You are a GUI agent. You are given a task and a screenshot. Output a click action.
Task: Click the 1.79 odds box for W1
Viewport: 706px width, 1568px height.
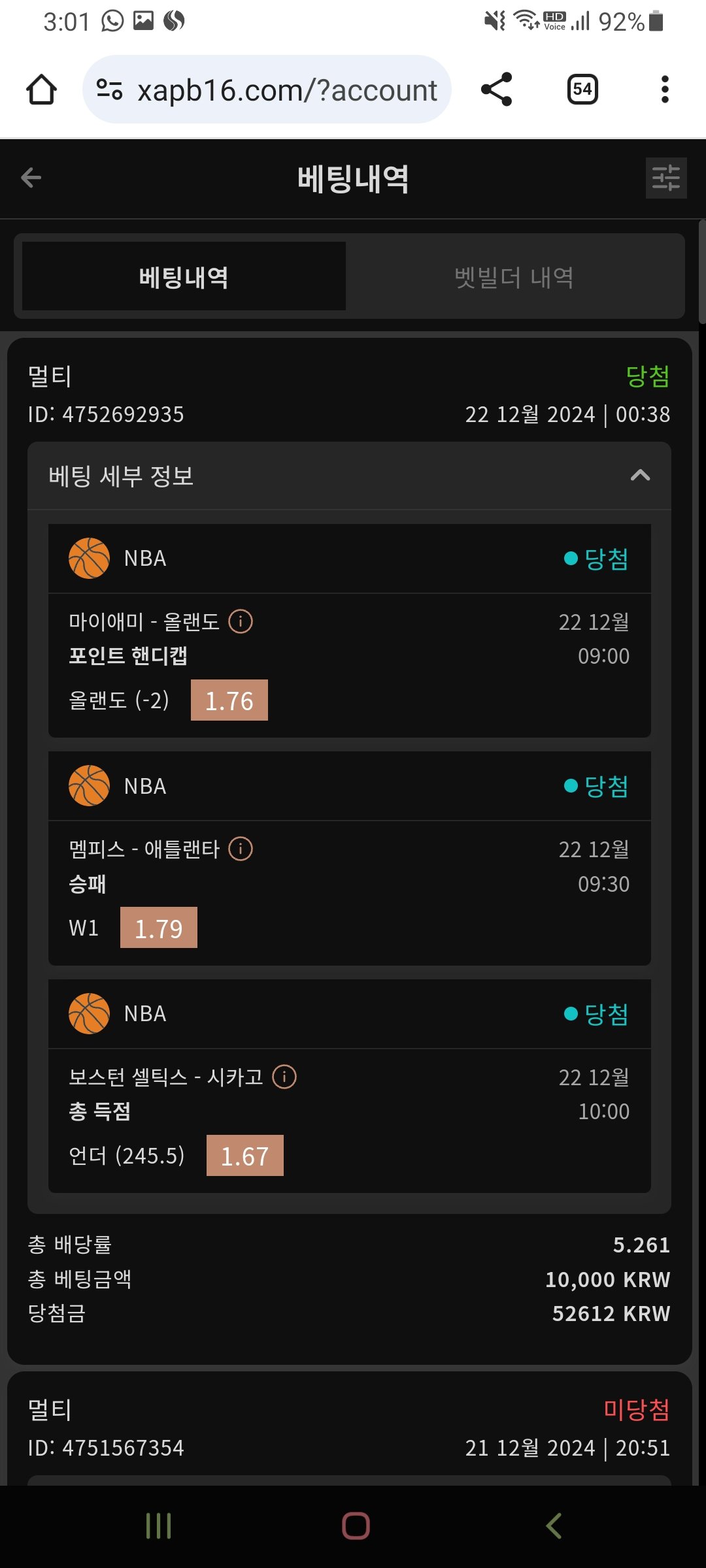(x=159, y=928)
